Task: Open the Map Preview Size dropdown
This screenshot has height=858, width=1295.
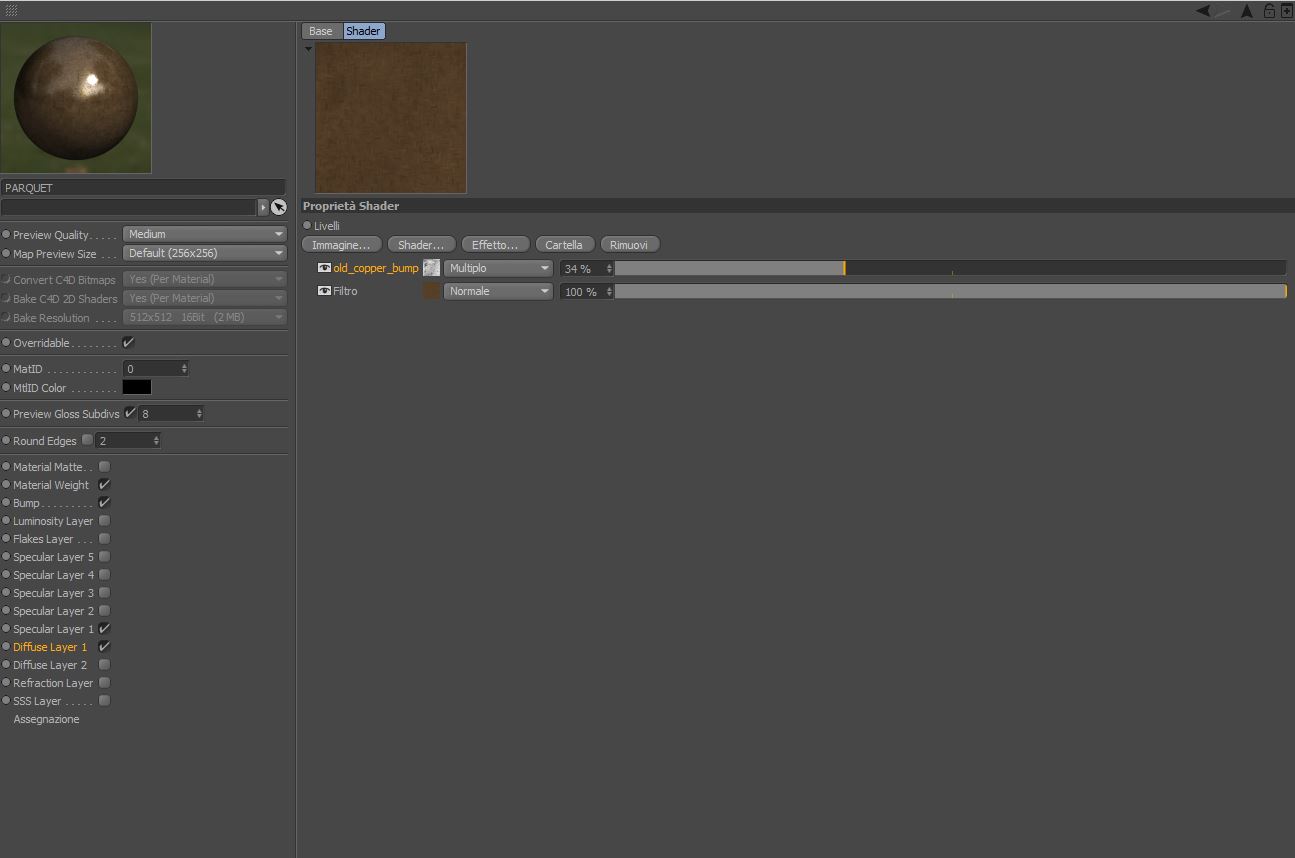Action: click(205, 253)
